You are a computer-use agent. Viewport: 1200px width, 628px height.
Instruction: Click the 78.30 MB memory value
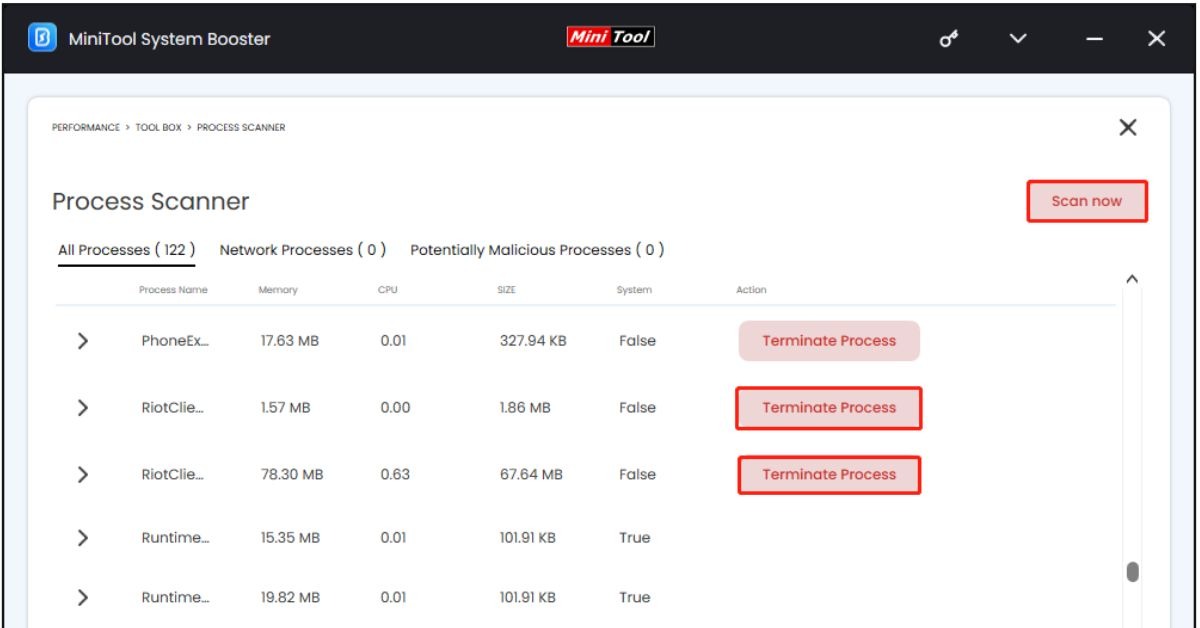(x=292, y=475)
